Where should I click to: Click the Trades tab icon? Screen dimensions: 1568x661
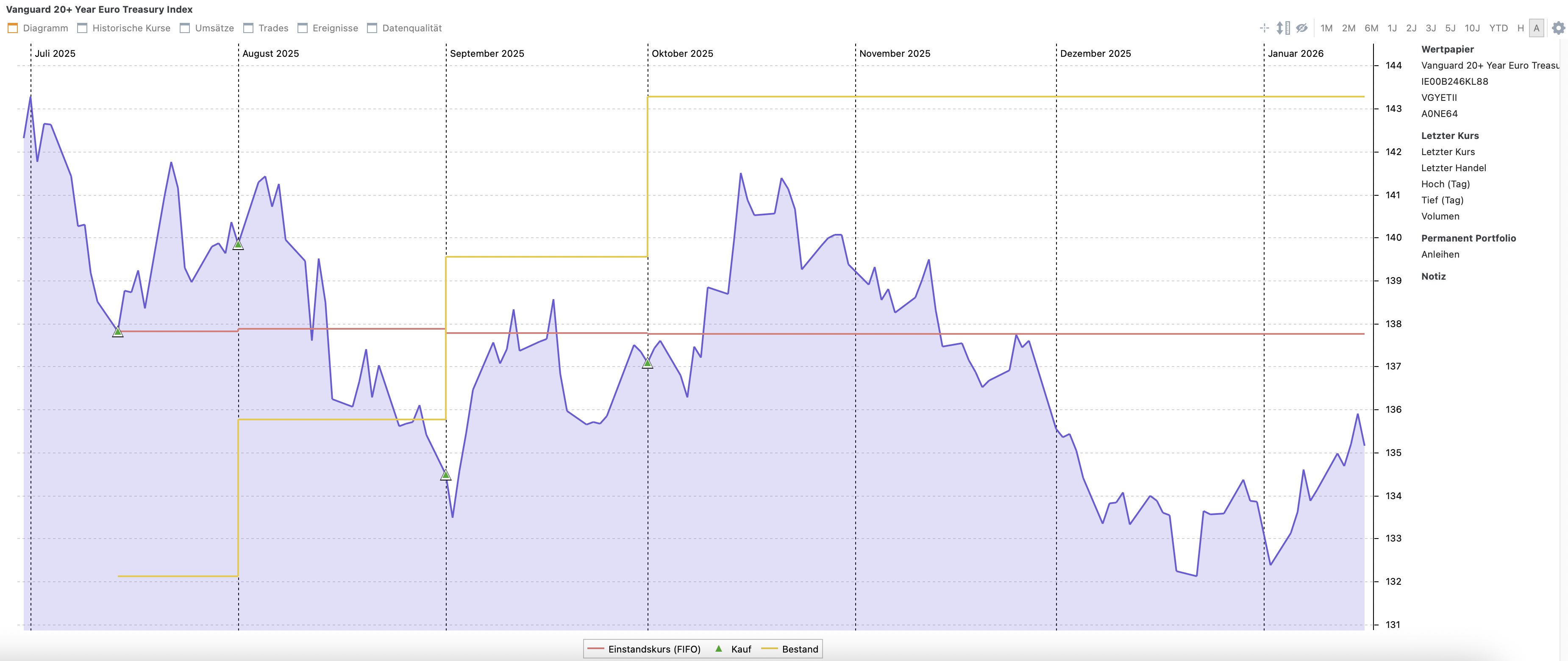point(248,28)
